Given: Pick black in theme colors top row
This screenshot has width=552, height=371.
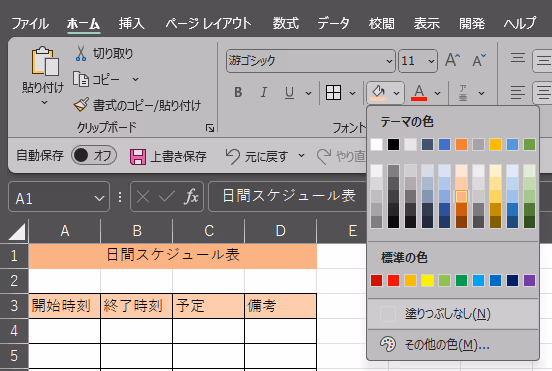Looking at the screenshot, I should tap(394, 144).
